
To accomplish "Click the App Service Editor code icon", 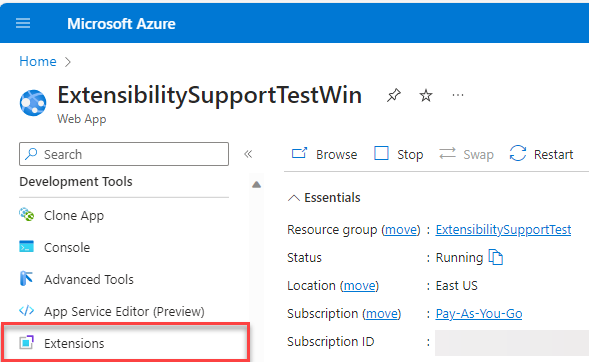I will click(x=27, y=311).
